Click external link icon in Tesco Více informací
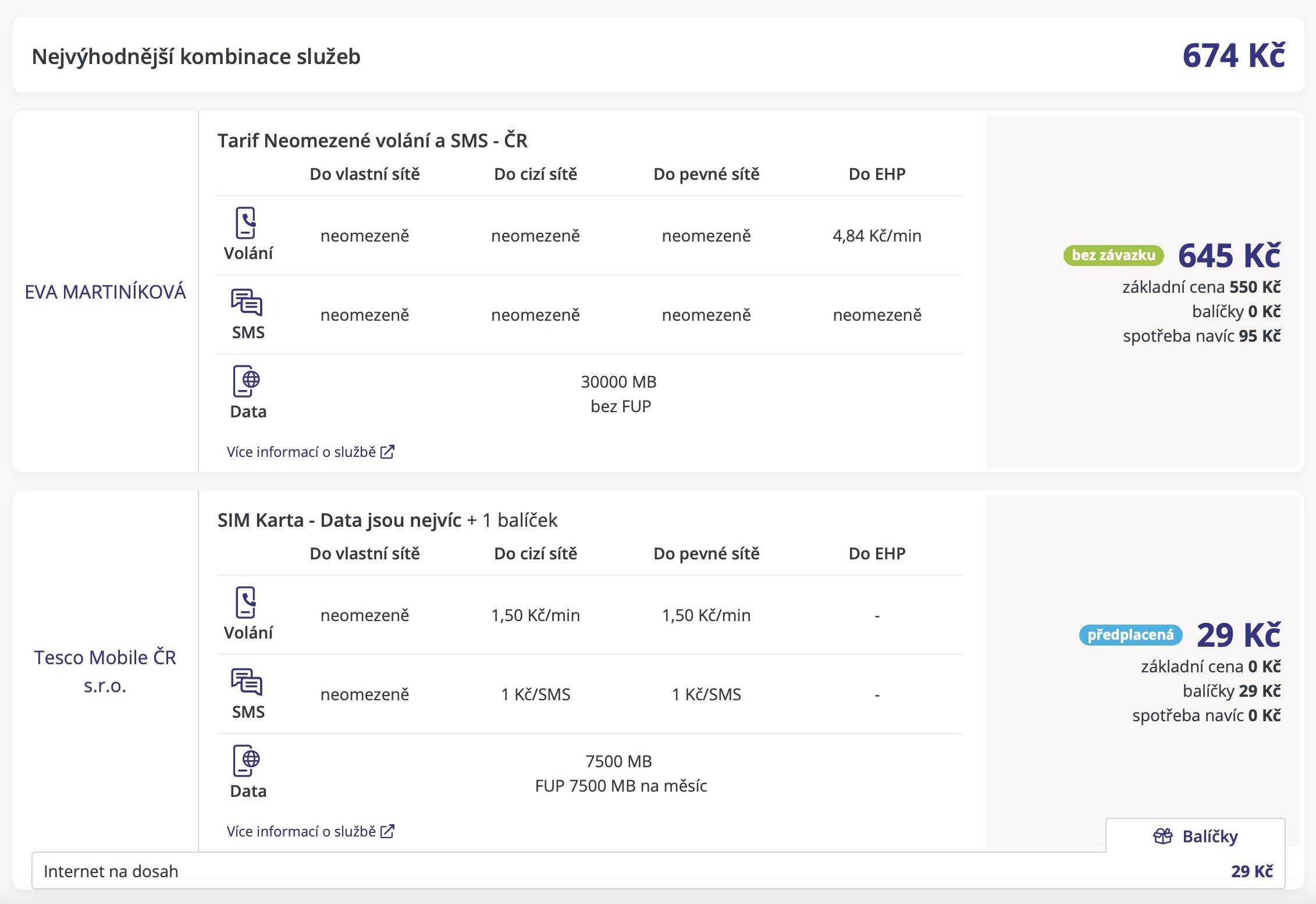1316x904 pixels. click(387, 832)
